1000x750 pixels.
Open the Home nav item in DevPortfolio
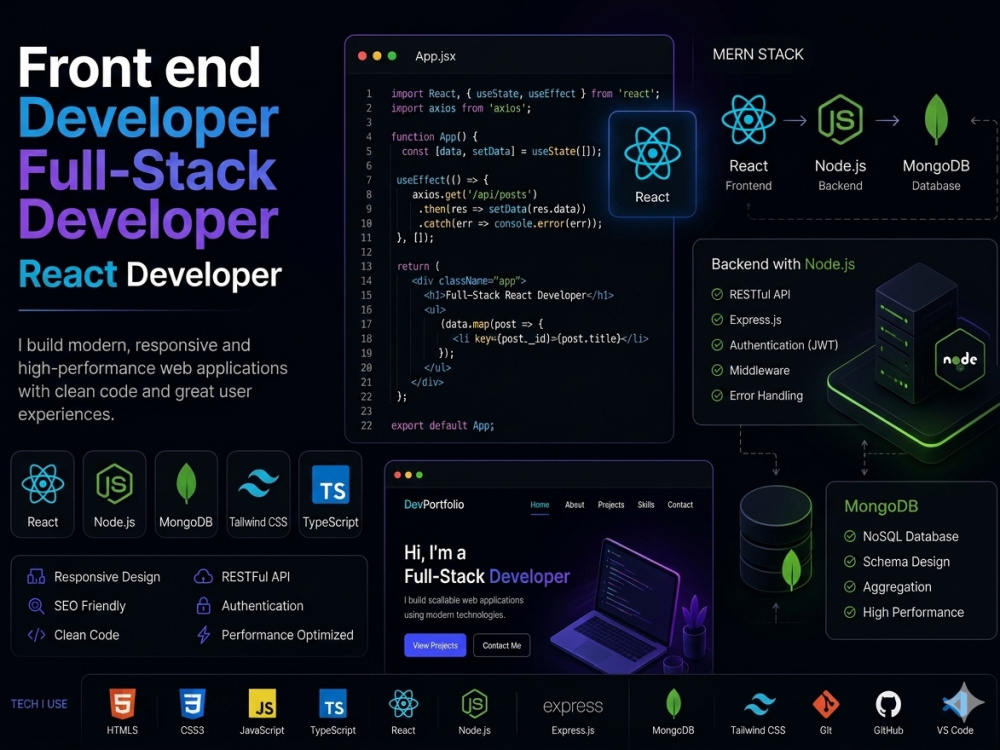pos(540,504)
